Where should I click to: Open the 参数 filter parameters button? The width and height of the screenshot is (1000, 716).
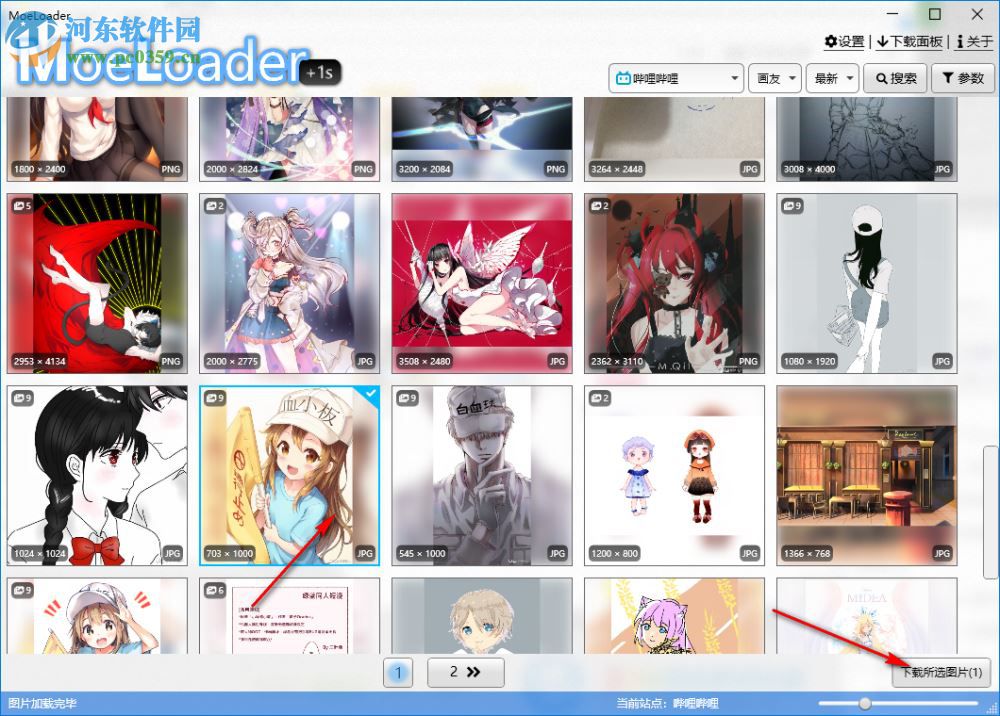click(x=962, y=78)
